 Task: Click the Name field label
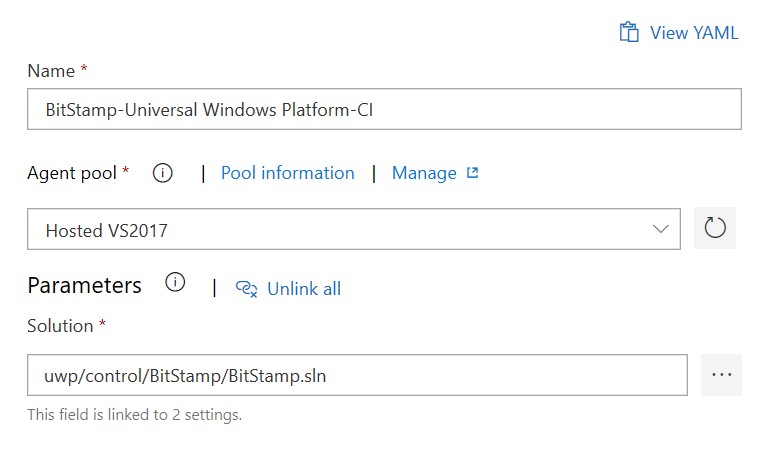point(51,71)
